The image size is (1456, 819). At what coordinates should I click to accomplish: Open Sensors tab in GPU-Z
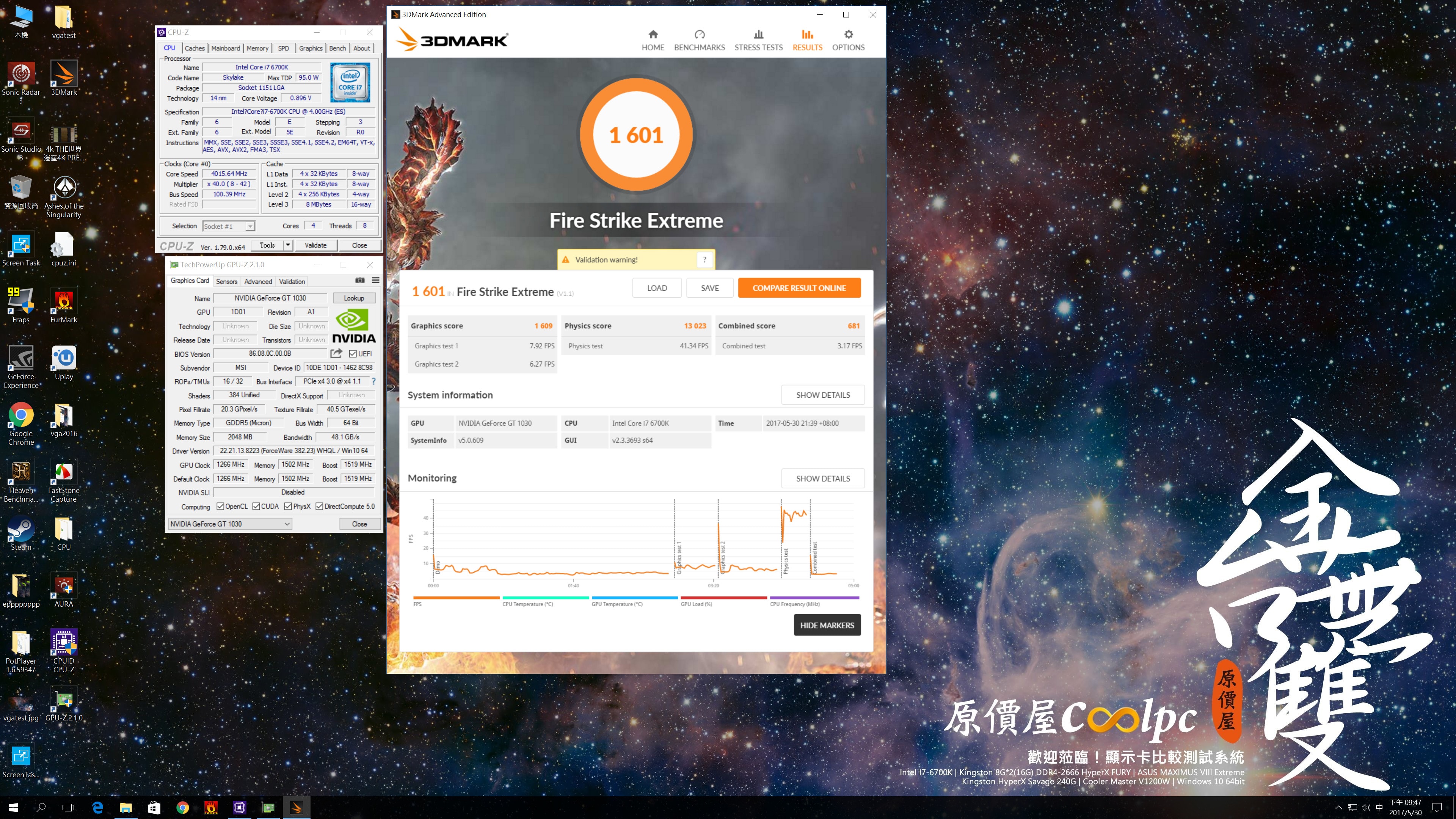coord(227,281)
